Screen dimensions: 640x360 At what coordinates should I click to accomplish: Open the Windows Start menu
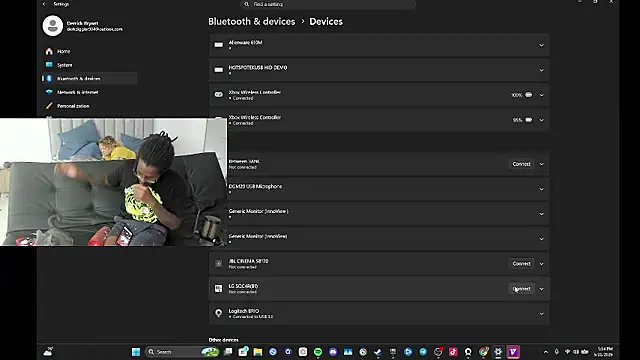pyautogui.click(x=136, y=352)
